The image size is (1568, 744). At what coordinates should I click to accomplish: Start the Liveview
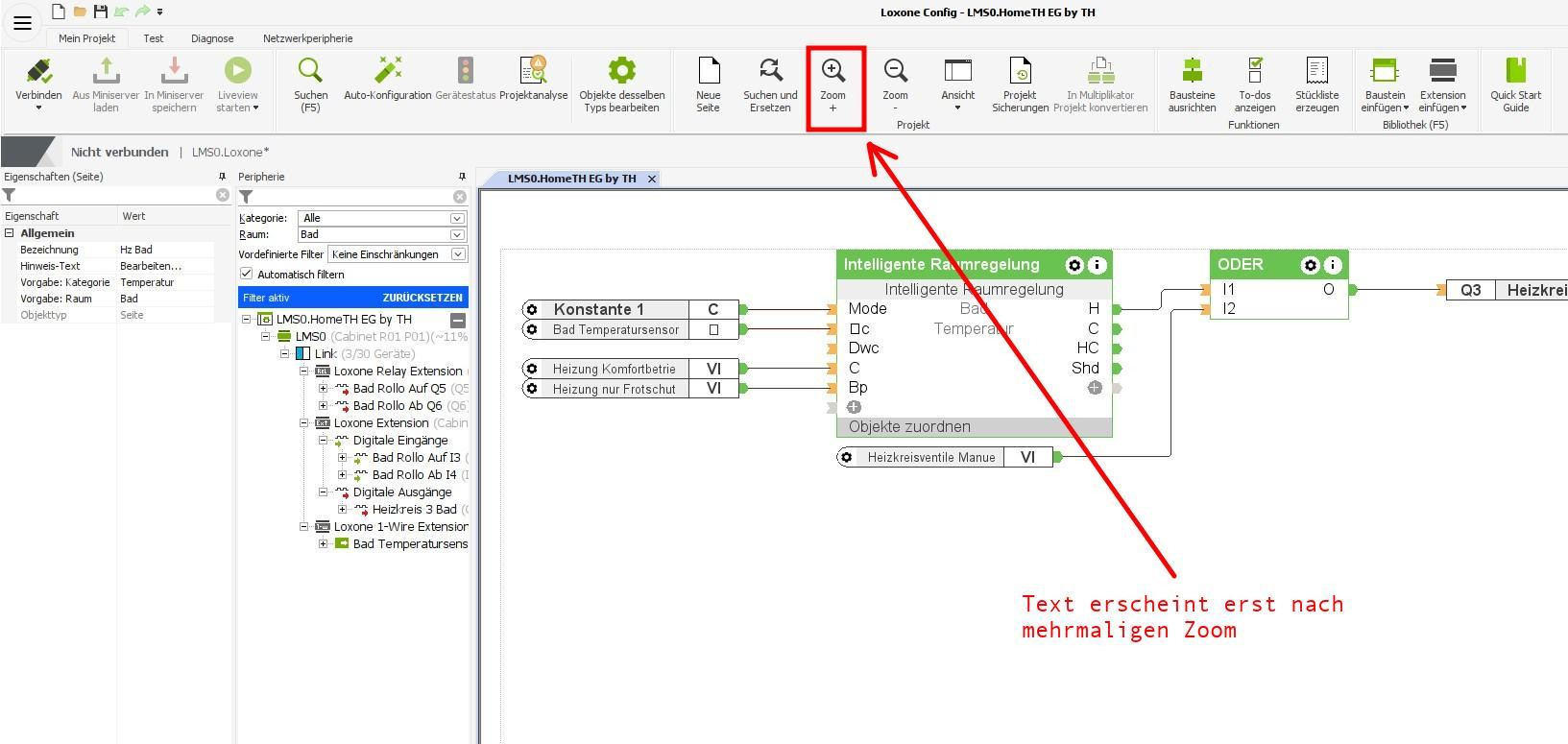pyautogui.click(x=237, y=84)
